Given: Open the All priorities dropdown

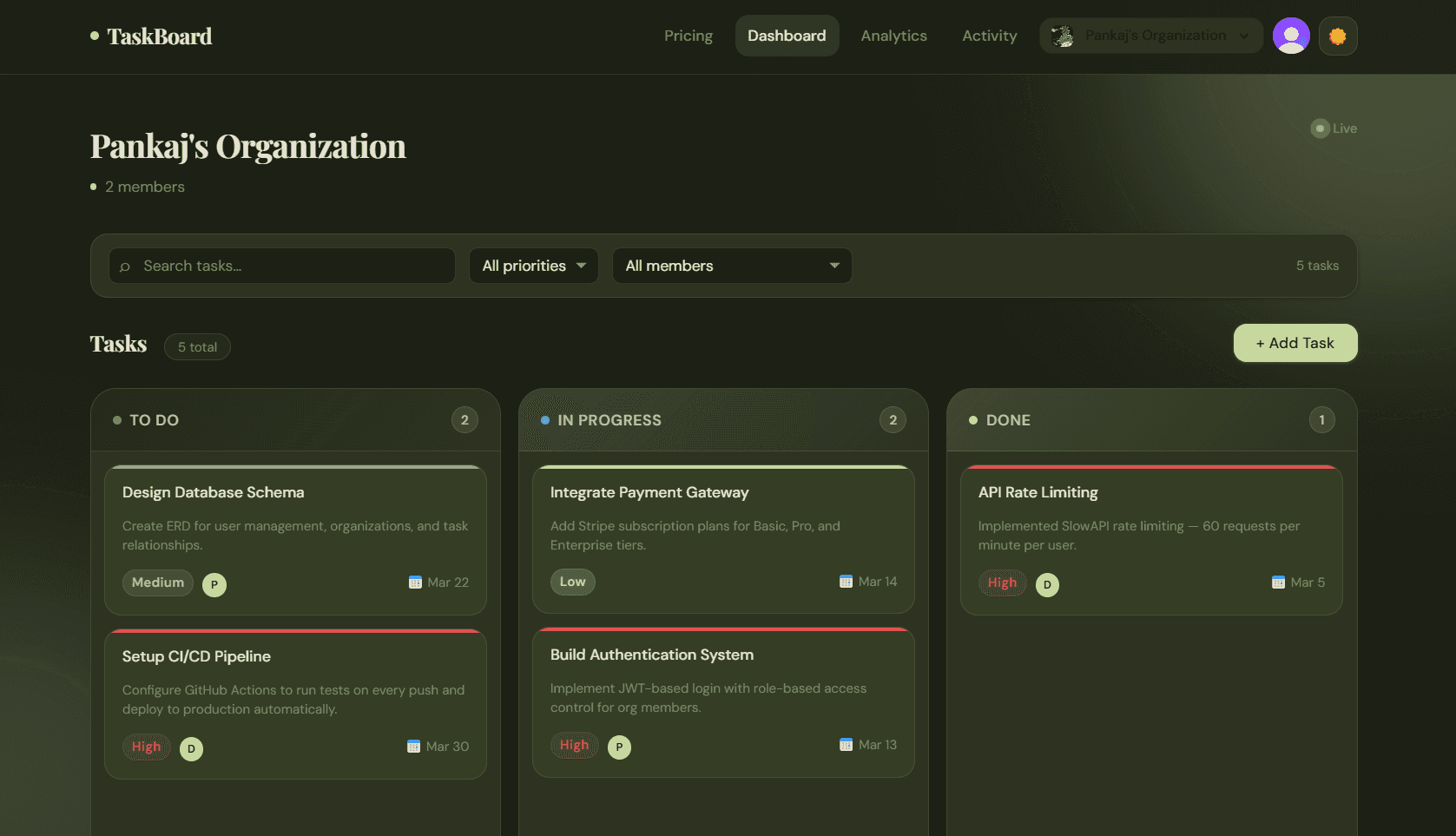Looking at the screenshot, I should pos(534,266).
